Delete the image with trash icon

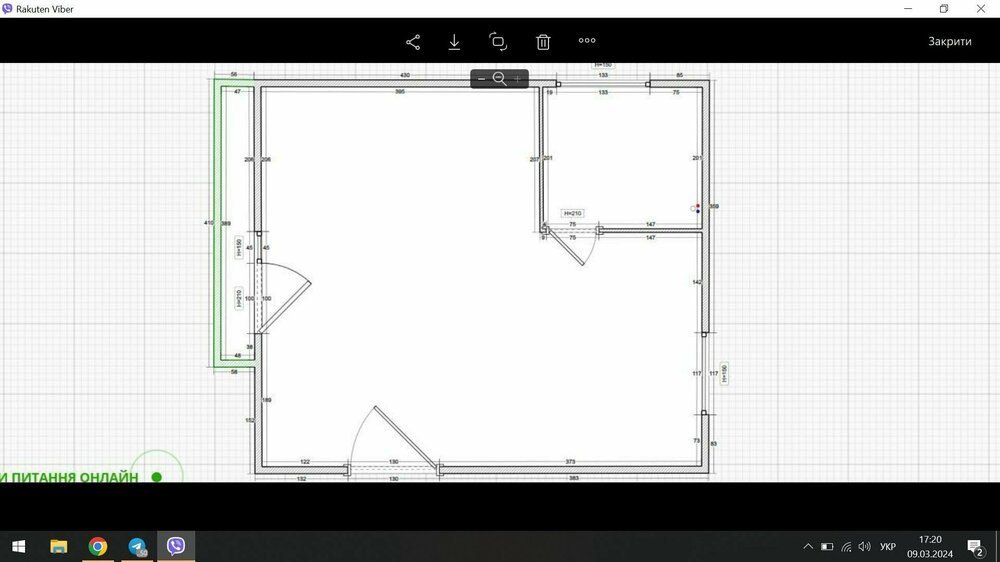[x=543, y=42]
